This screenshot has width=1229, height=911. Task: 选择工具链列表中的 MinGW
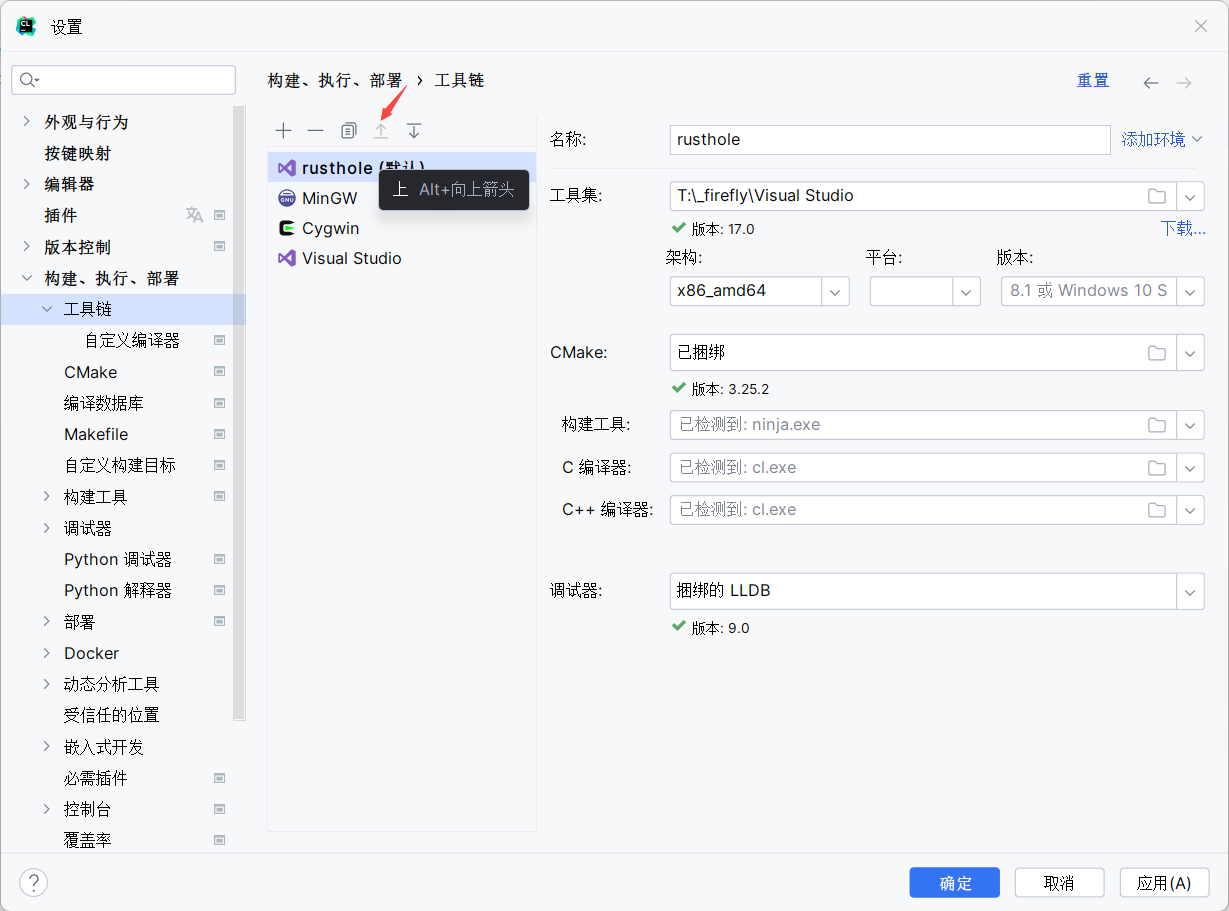tap(327, 198)
